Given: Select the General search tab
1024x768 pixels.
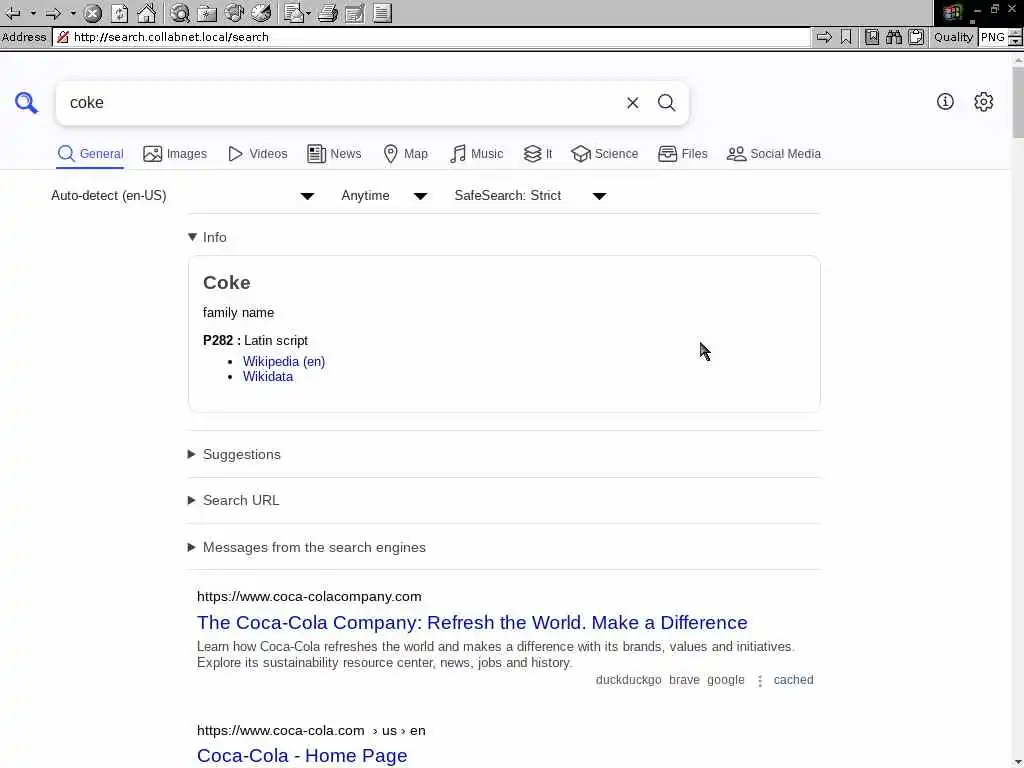Looking at the screenshot, I should coord(90,153).
